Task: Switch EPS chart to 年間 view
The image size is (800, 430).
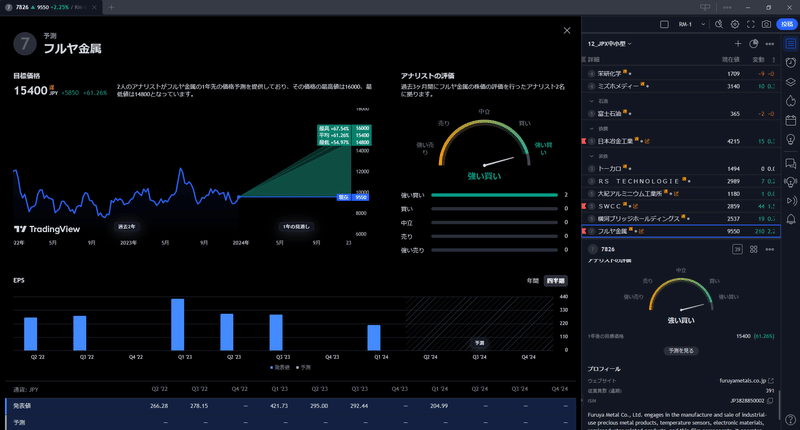Action: 533,281
